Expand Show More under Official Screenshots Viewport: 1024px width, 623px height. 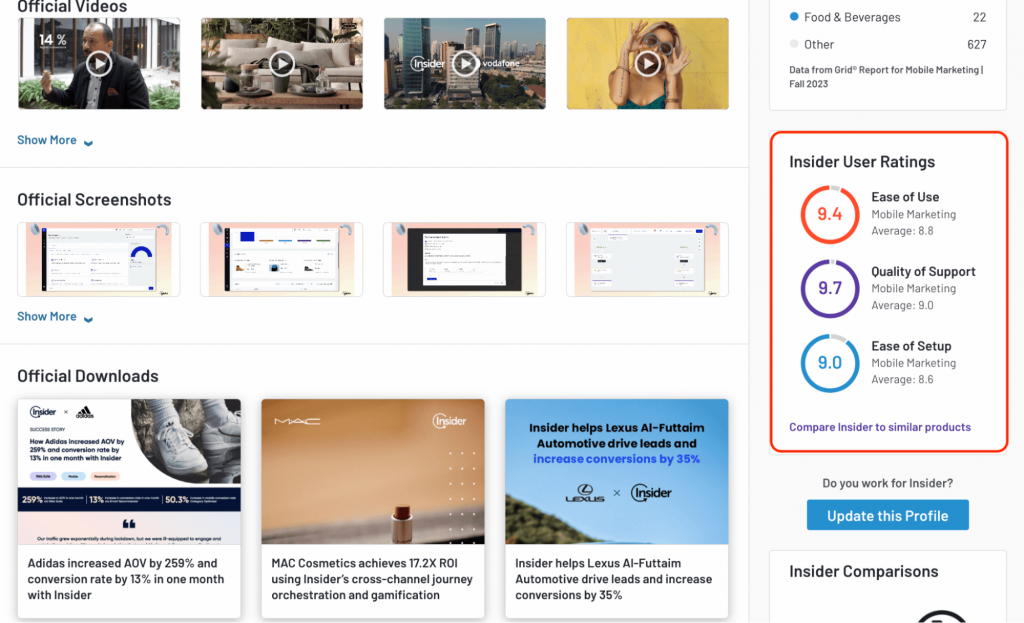[x=55, y=317]
